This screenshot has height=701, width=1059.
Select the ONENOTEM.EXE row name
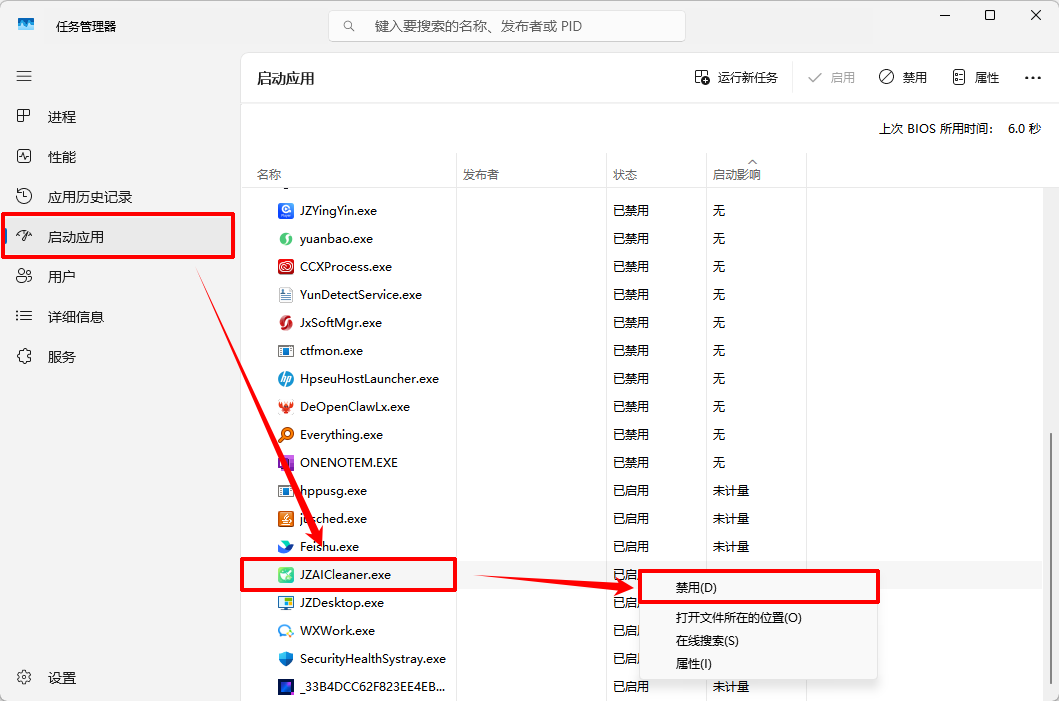coord(348,463)
